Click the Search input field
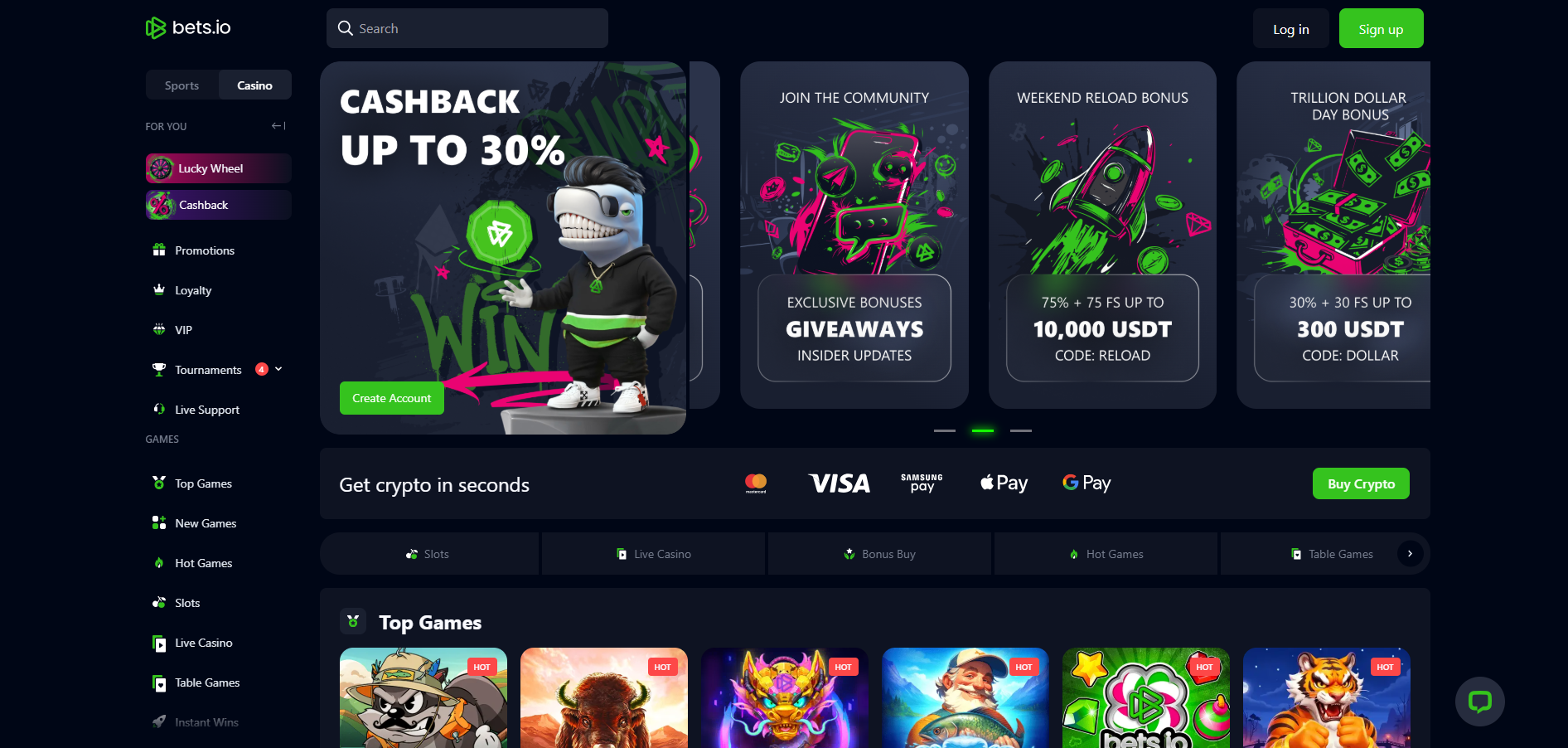Screen dimensions: 1568x748 tap(467, 28)
